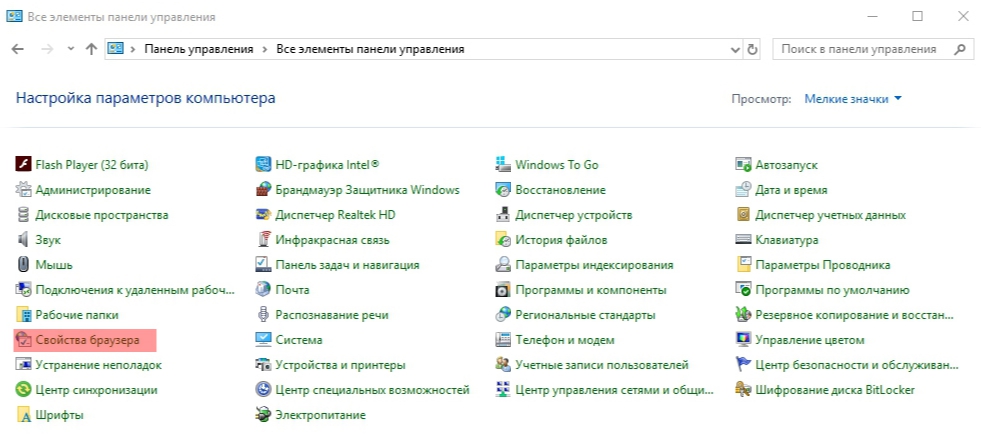Click the Администрирование gear icon

tap(23, 190)
